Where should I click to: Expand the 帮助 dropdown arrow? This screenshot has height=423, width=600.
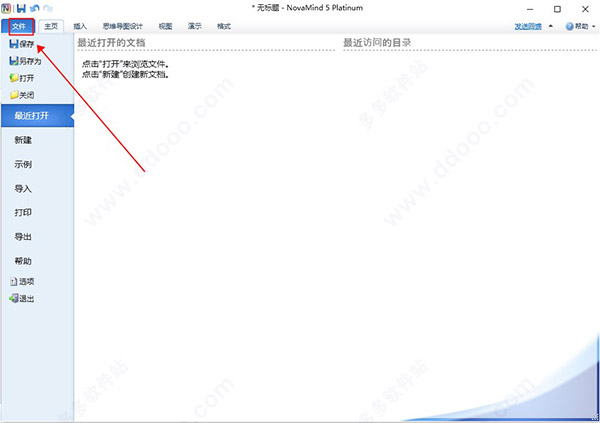(594, 26)
